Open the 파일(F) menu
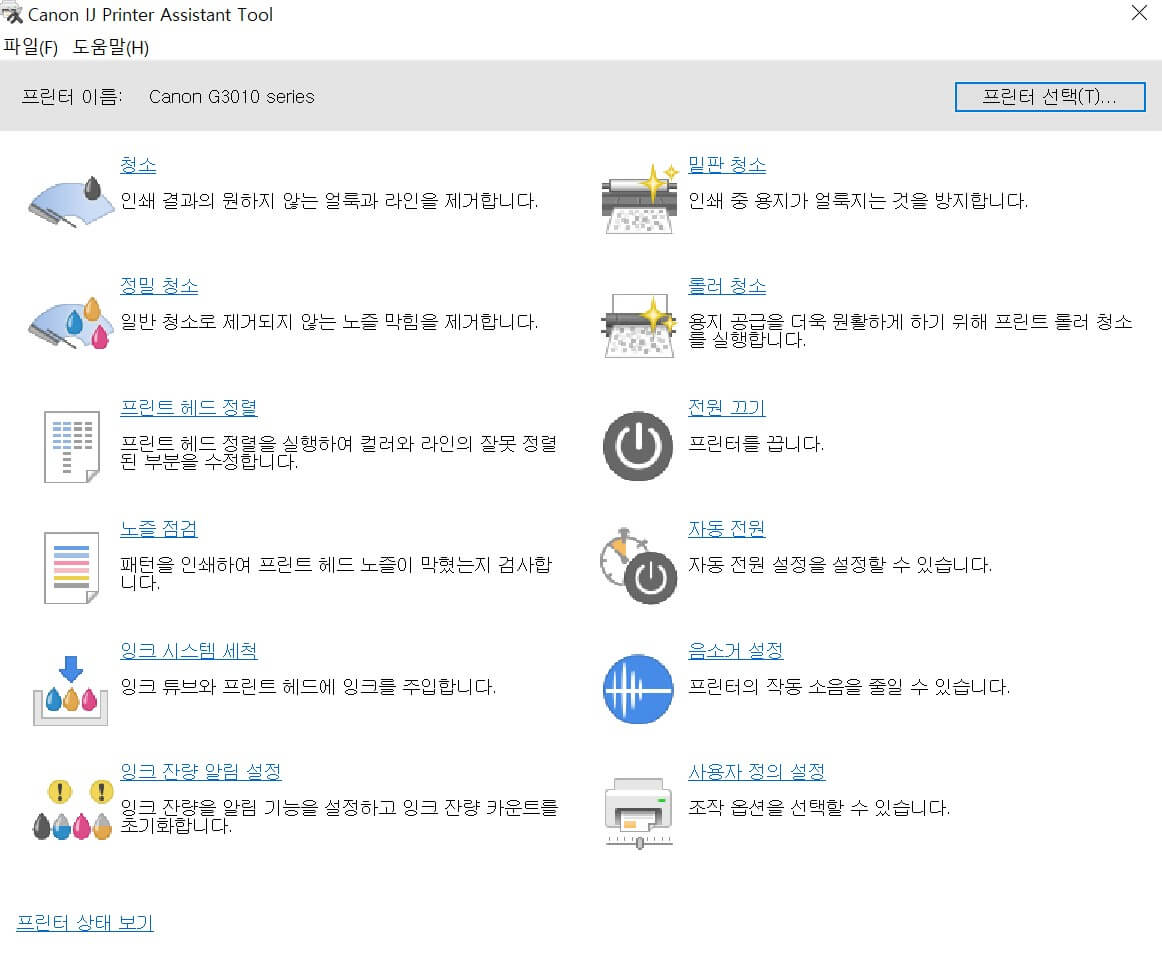The width and height of the screenshot is (1162, 971). point(30,47)
